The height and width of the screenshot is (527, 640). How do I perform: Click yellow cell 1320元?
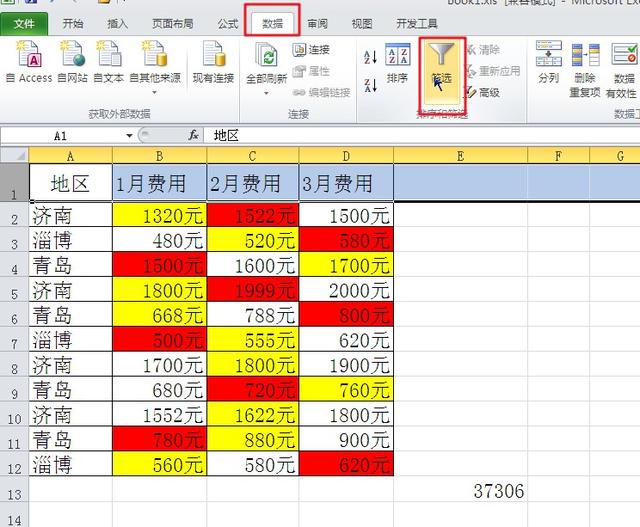tap(160, 215)
